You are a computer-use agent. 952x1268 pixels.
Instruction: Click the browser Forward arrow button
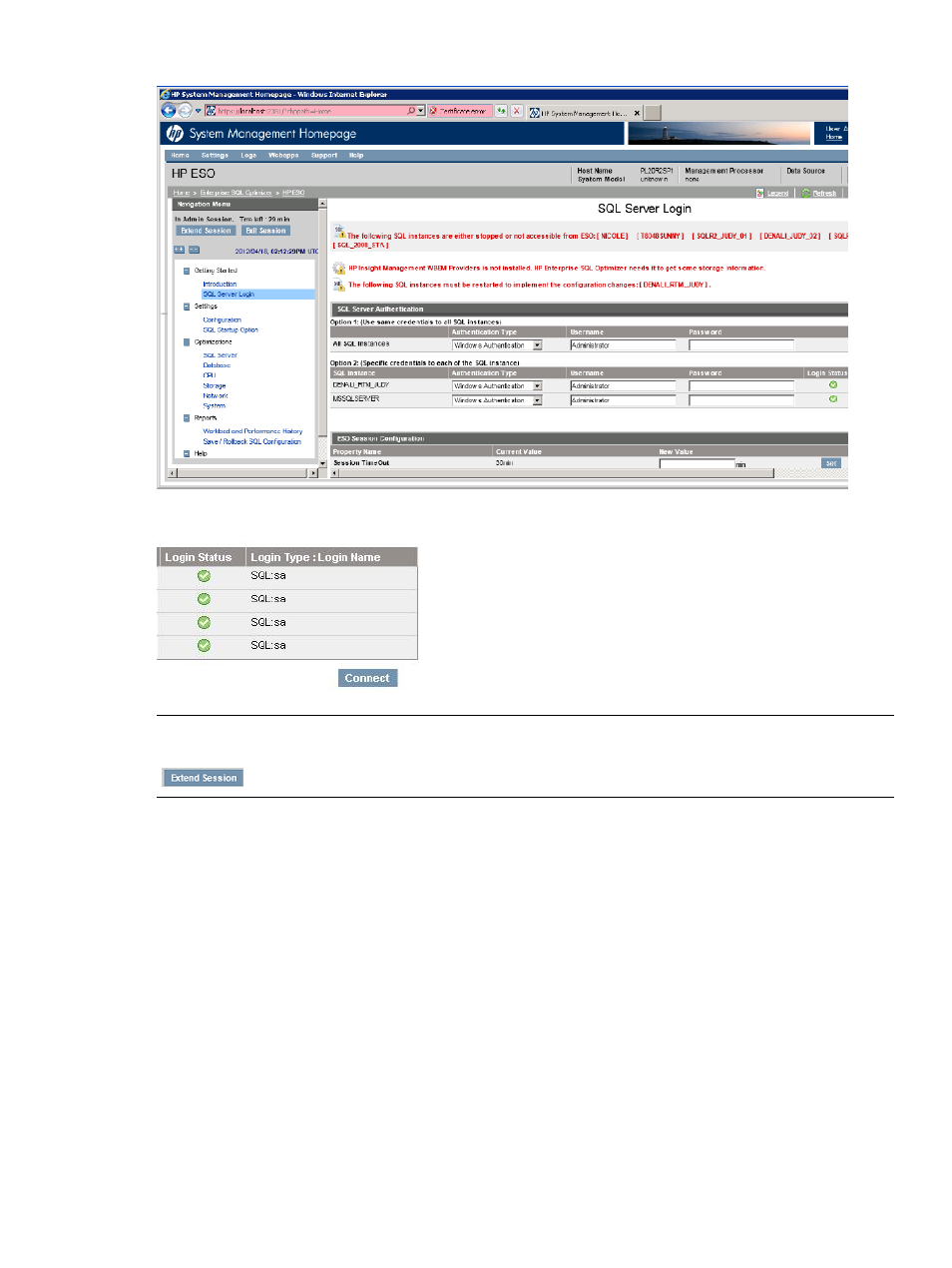click(185, 111)
